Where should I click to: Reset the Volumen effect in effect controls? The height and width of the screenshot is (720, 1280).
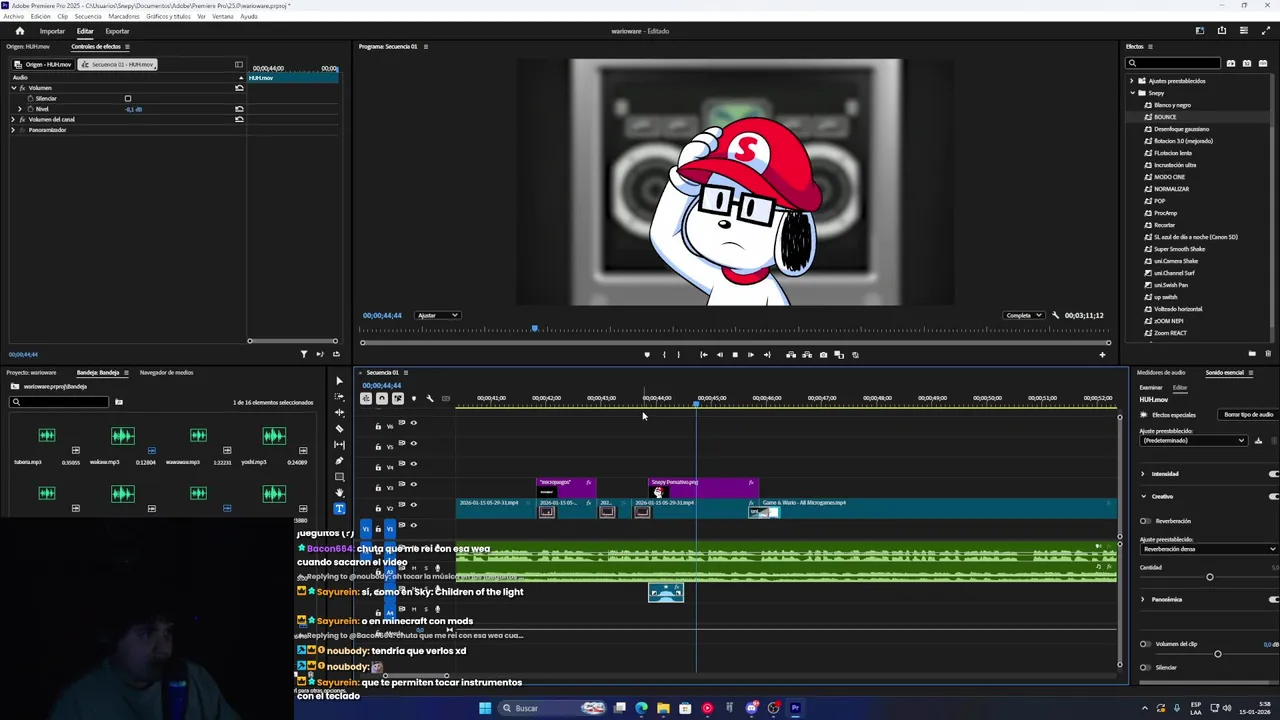(x=239, y=88)
